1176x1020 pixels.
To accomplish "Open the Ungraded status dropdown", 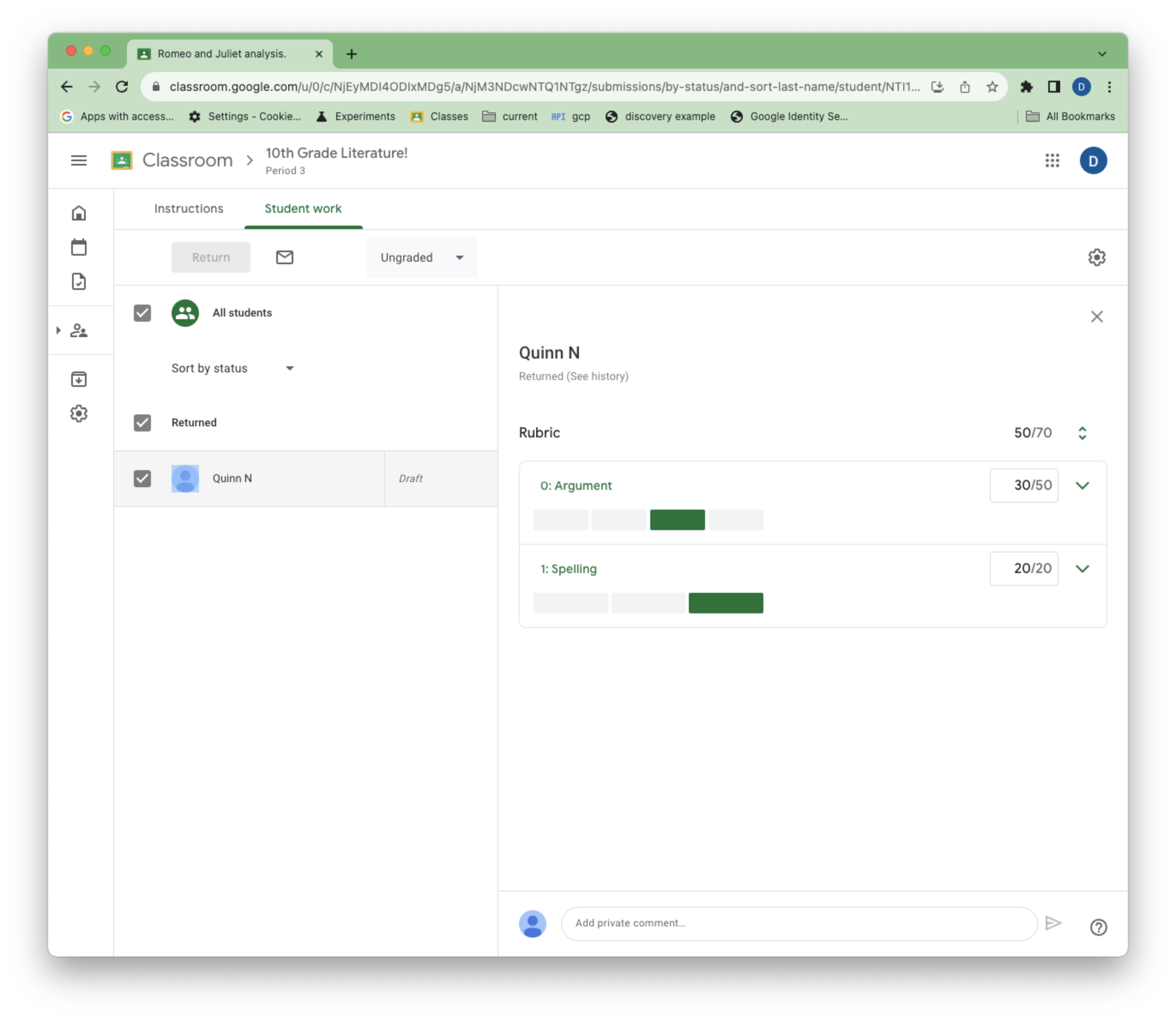I will click(420, 257).
